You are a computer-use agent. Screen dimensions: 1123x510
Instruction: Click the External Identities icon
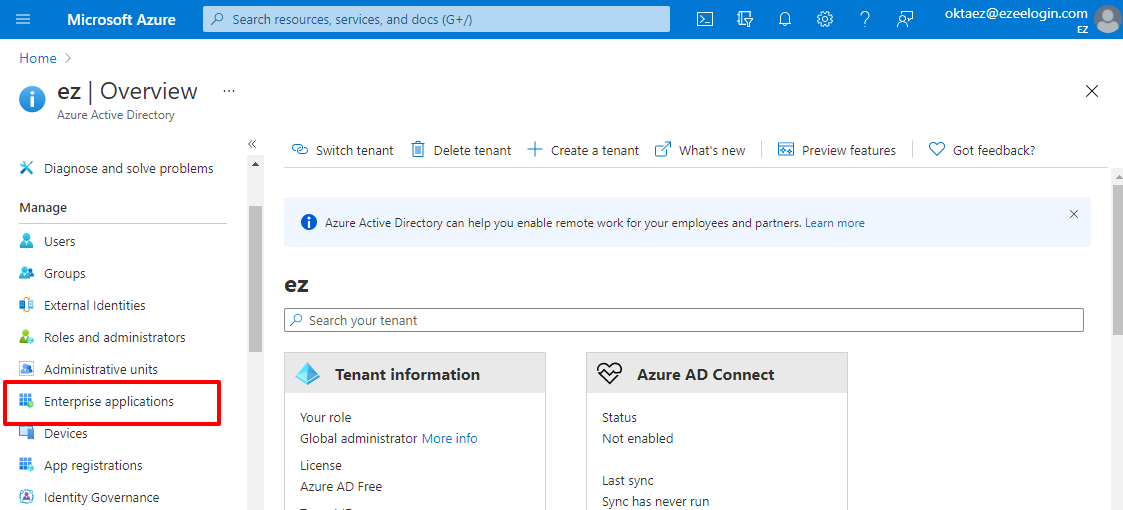pos(26,305)
